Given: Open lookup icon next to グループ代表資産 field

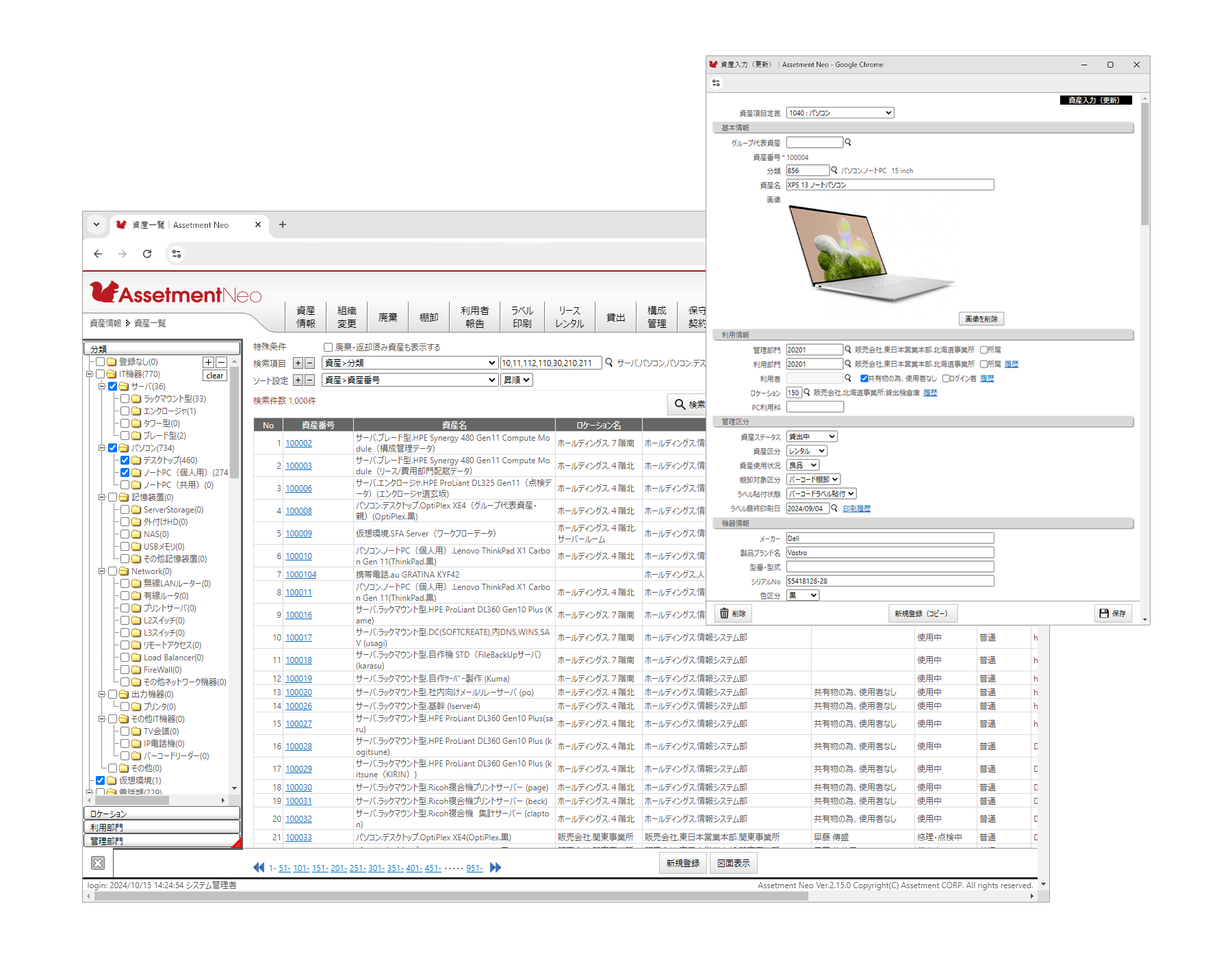Looking at the screenshot, I should tap(848, 142).
